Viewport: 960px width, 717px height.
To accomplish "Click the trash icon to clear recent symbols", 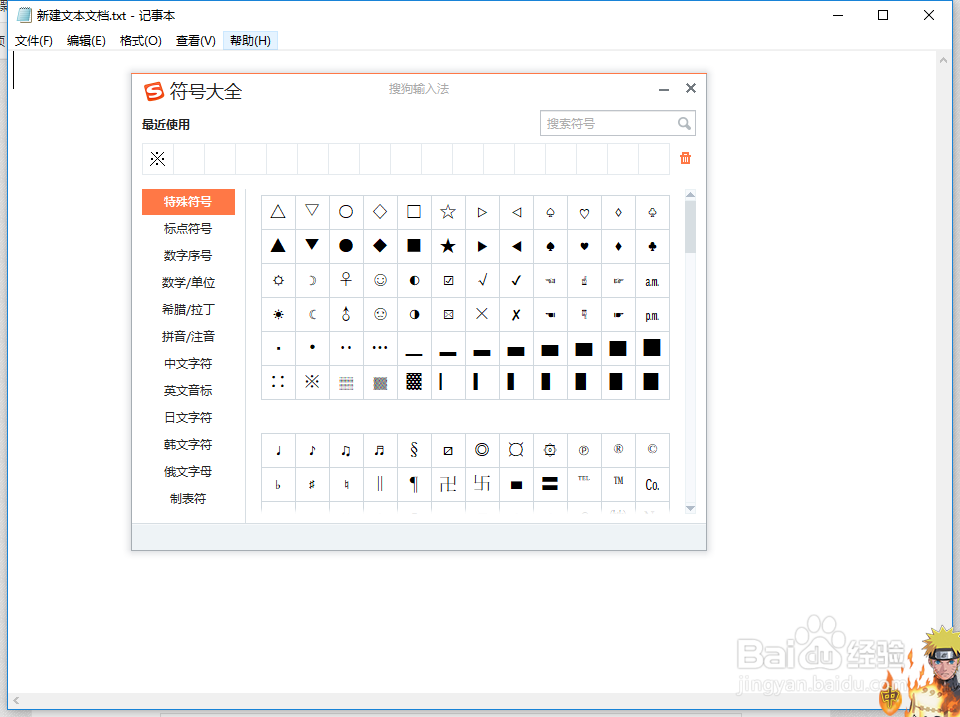I will pyautogui.click(x=685, y=158).
